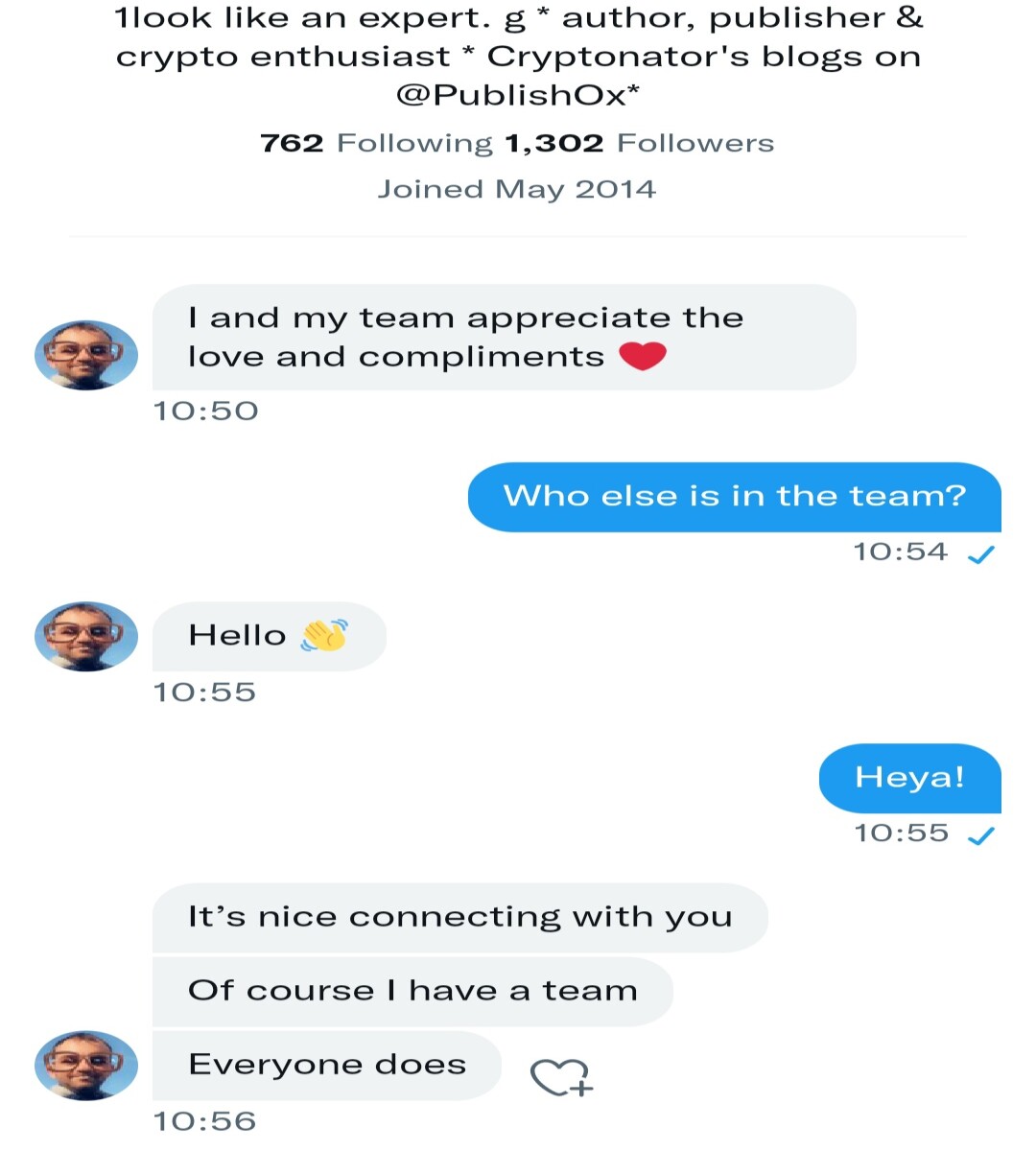Select the 'Who else is in the team?' bubble
Image resolution: width=1036 pixels, height=1151 pixels.
tap(735, 496)
